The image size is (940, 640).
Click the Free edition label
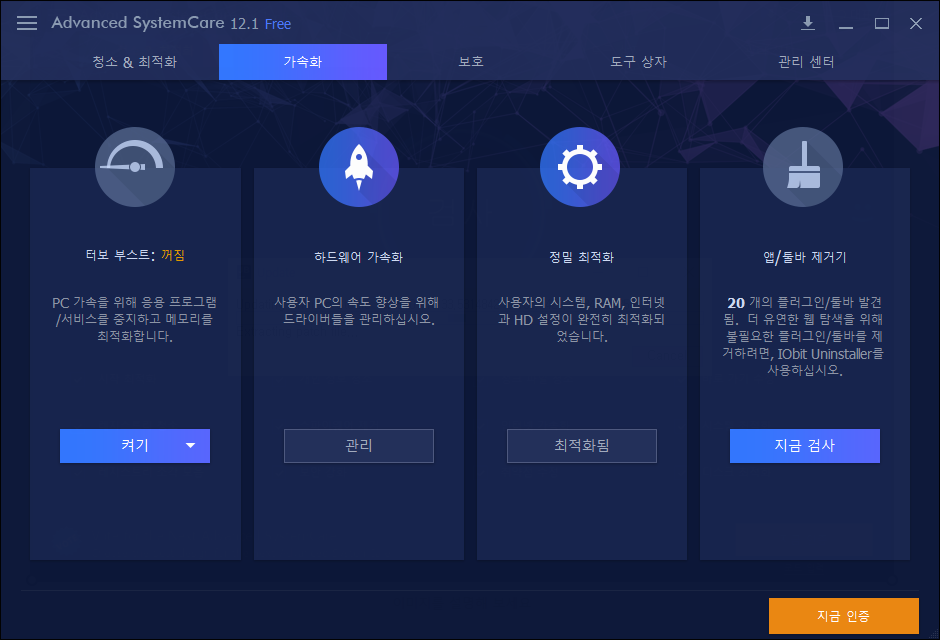278,24
